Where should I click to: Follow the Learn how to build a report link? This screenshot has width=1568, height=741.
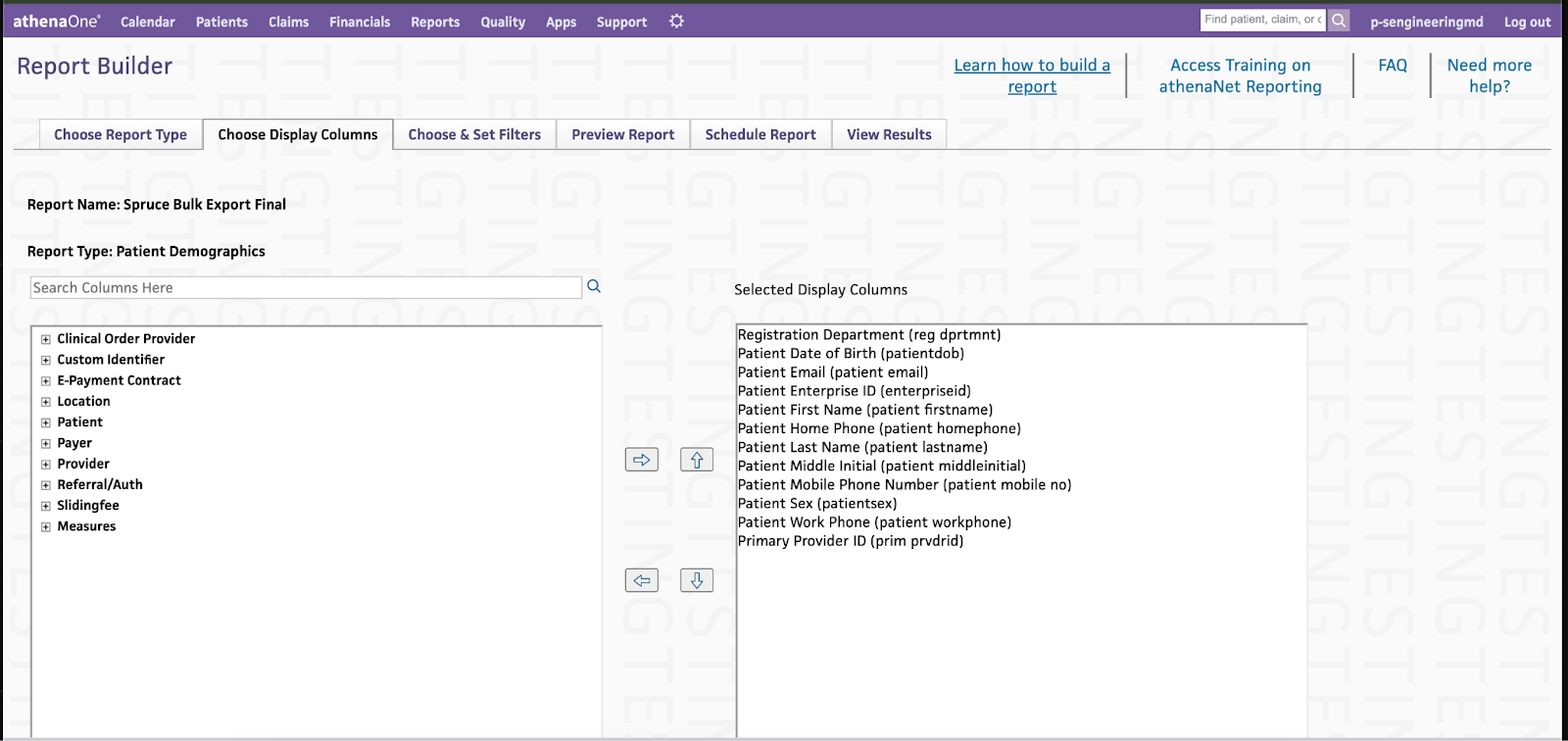(x=1032, y=75)
